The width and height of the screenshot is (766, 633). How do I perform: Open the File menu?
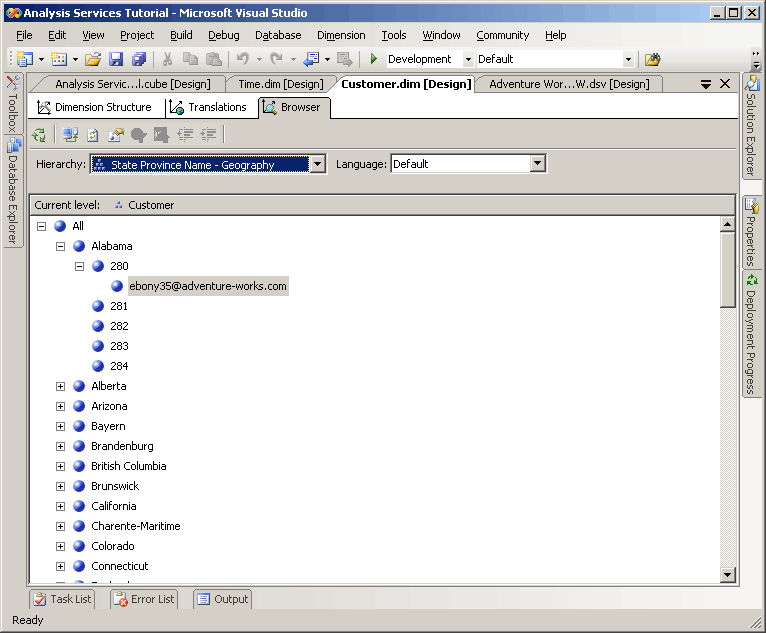[24, 35]
